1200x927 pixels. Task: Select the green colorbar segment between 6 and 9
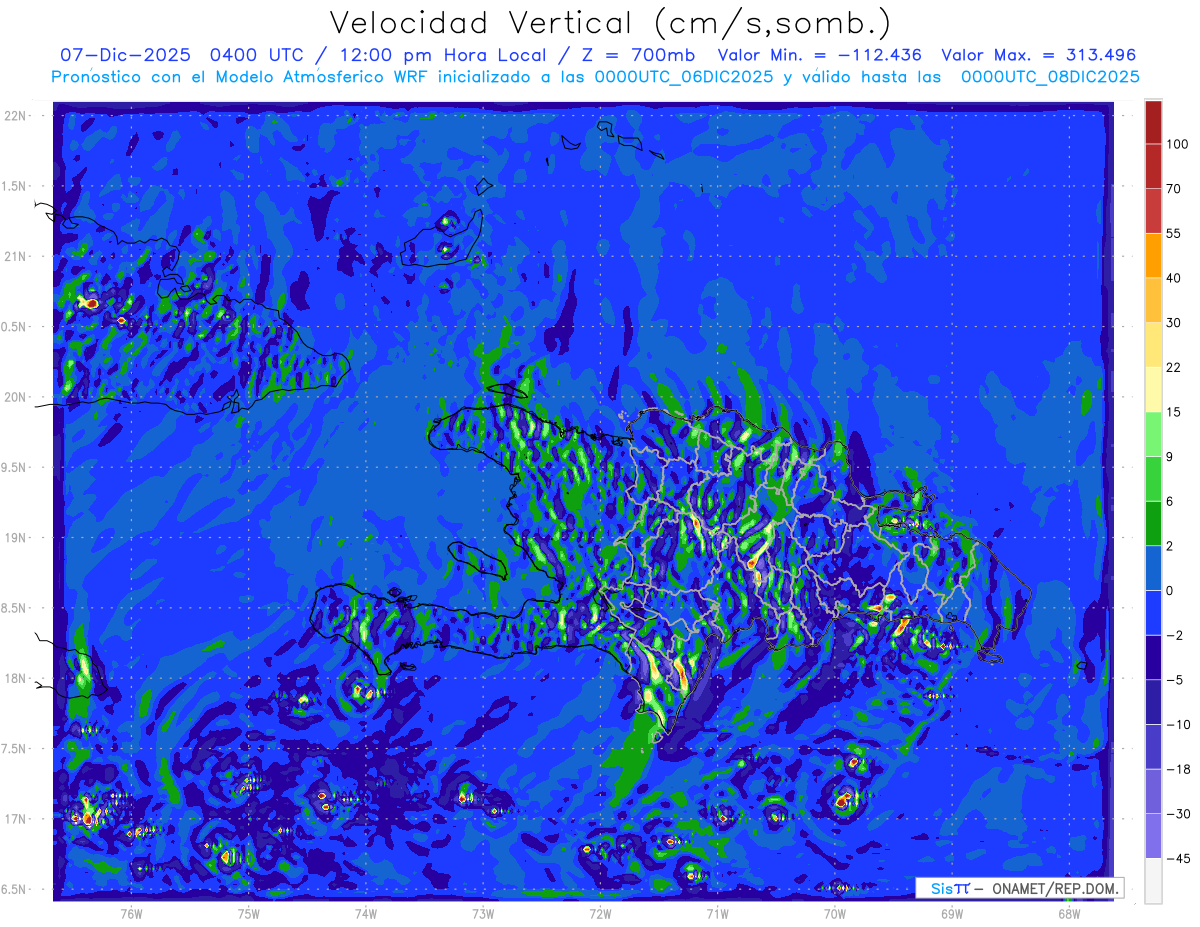pyautogui.click(x=1153, y=479)
